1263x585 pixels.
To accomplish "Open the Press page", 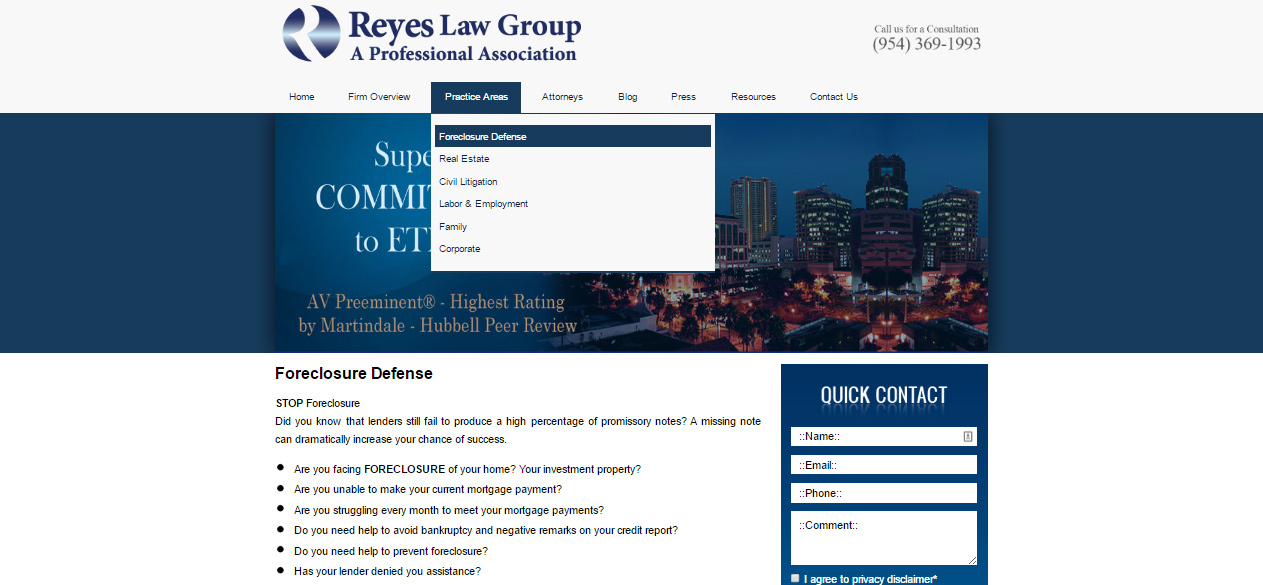I will point(683,97).
